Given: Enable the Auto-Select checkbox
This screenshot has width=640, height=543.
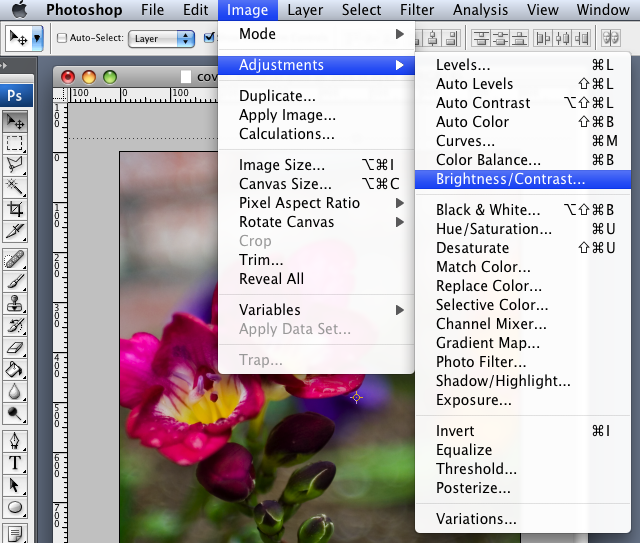Looking at the screenshot, I should (62, 38).
